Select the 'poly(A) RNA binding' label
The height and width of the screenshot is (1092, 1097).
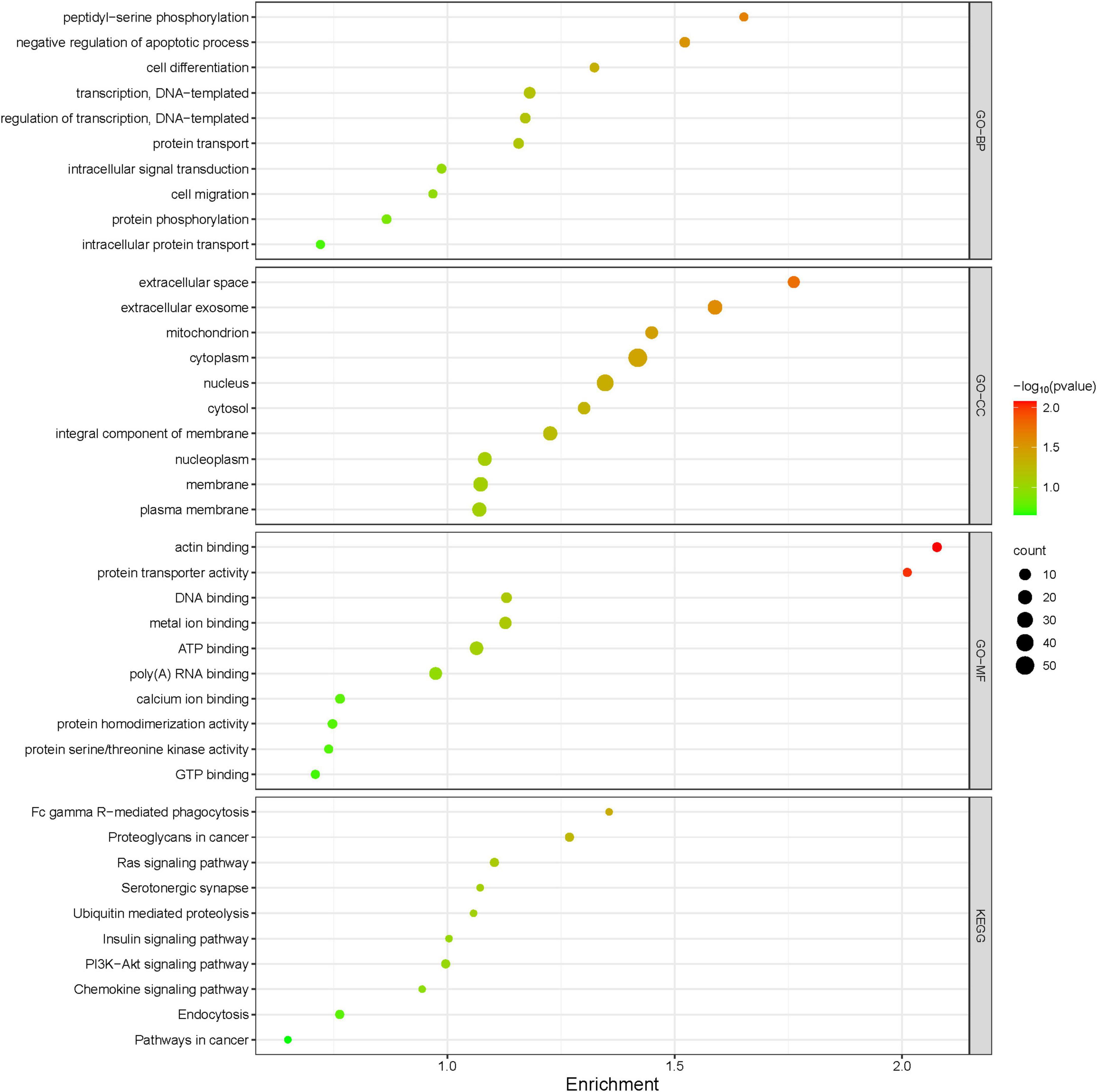coord(189,674)
